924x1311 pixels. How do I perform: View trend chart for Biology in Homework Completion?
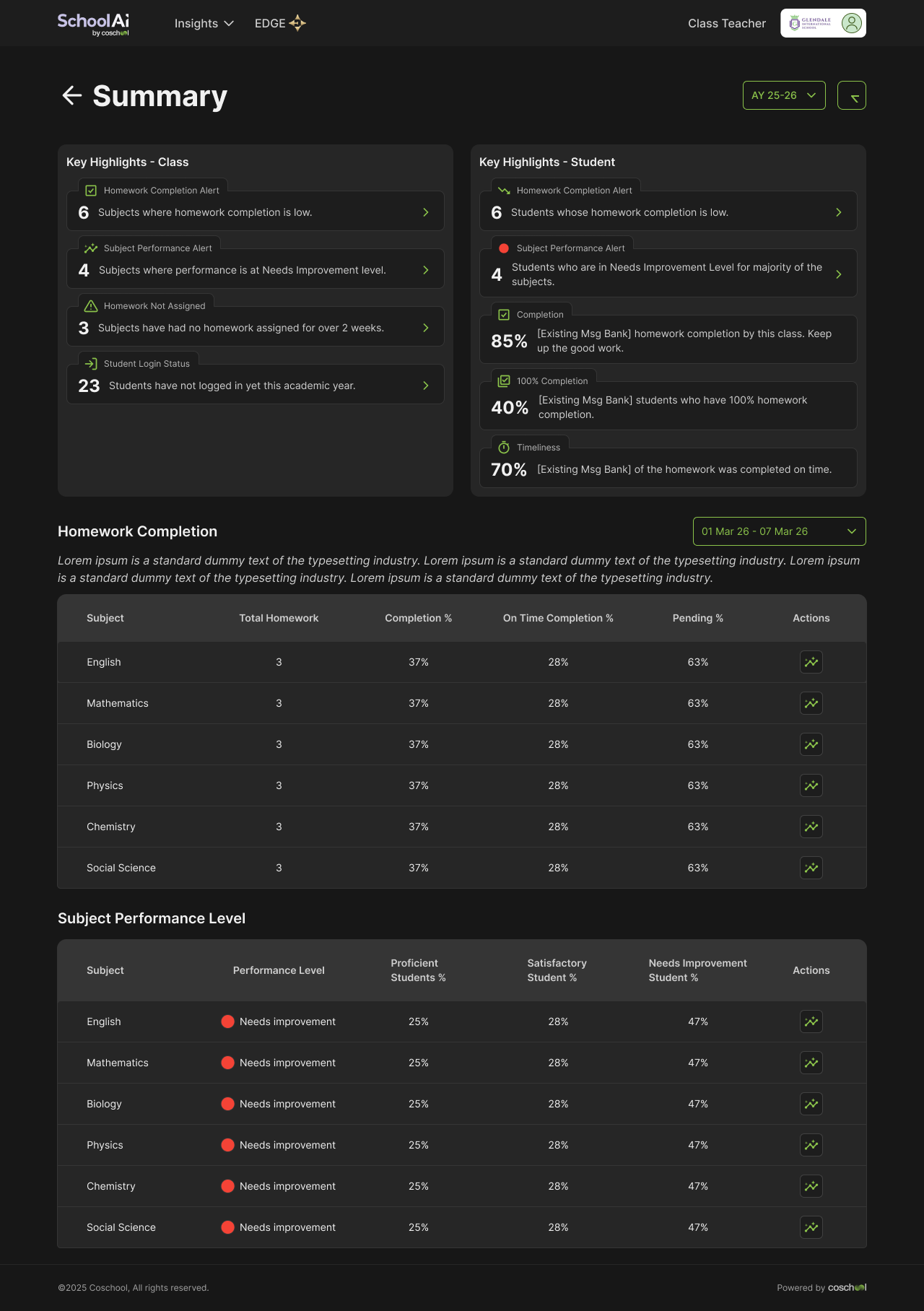click(x=811, y=744)
